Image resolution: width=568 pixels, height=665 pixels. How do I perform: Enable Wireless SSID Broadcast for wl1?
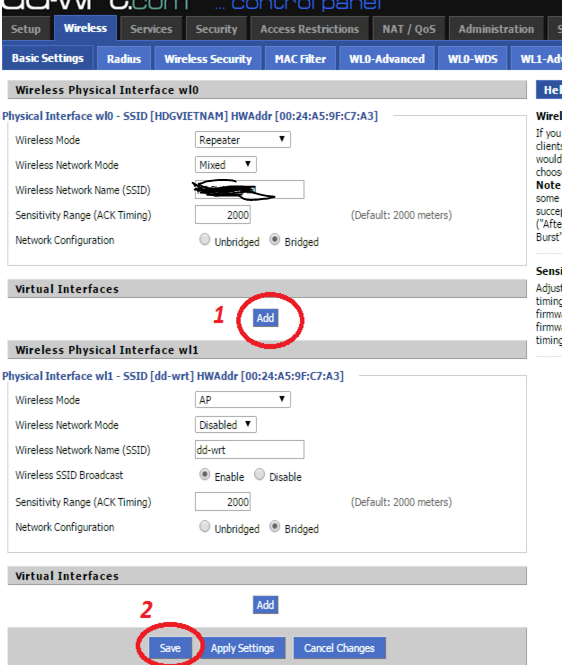[204, 474]
